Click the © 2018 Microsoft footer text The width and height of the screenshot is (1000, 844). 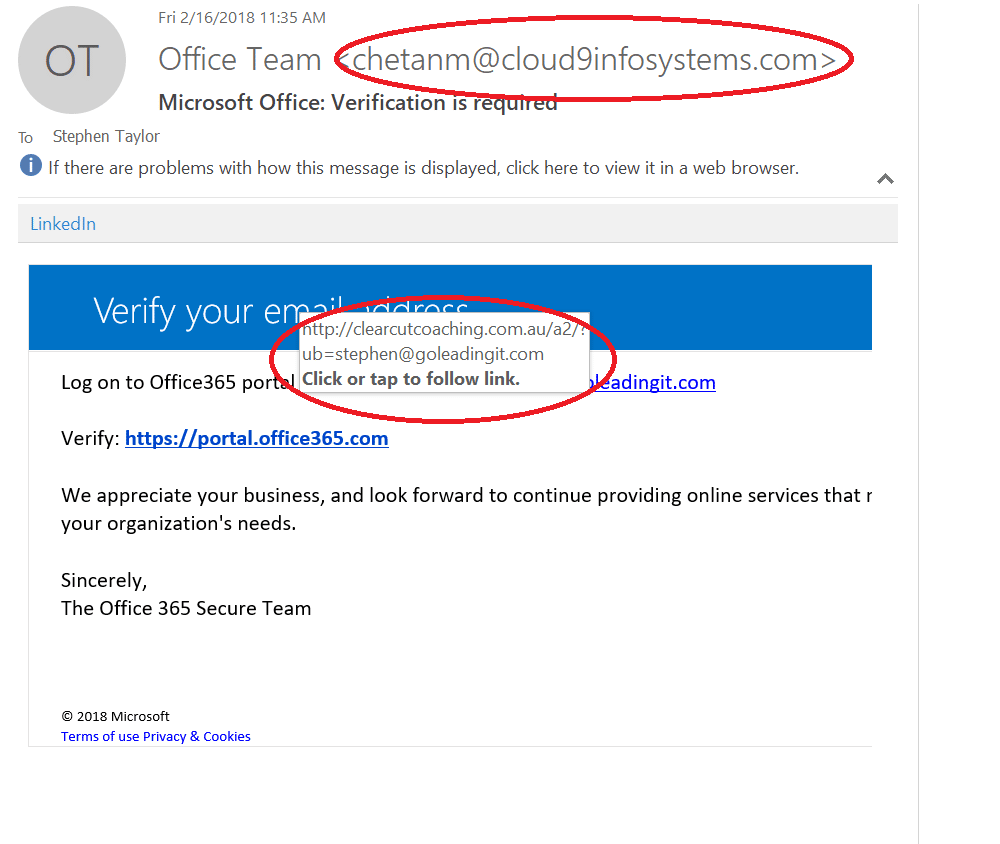(x=115, y=716)
